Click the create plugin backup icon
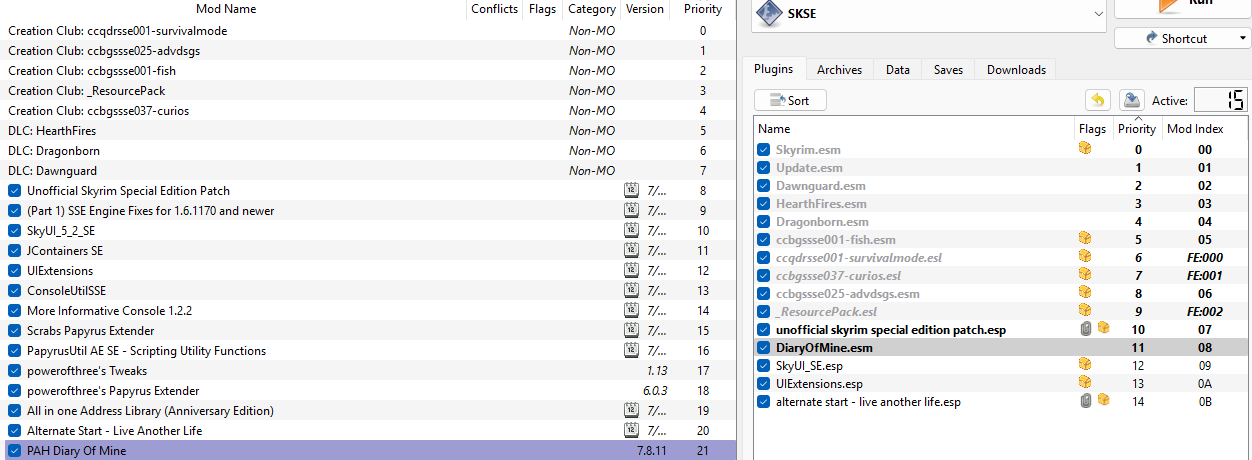Screen dimensions: 1252x460 point(1131,100)
